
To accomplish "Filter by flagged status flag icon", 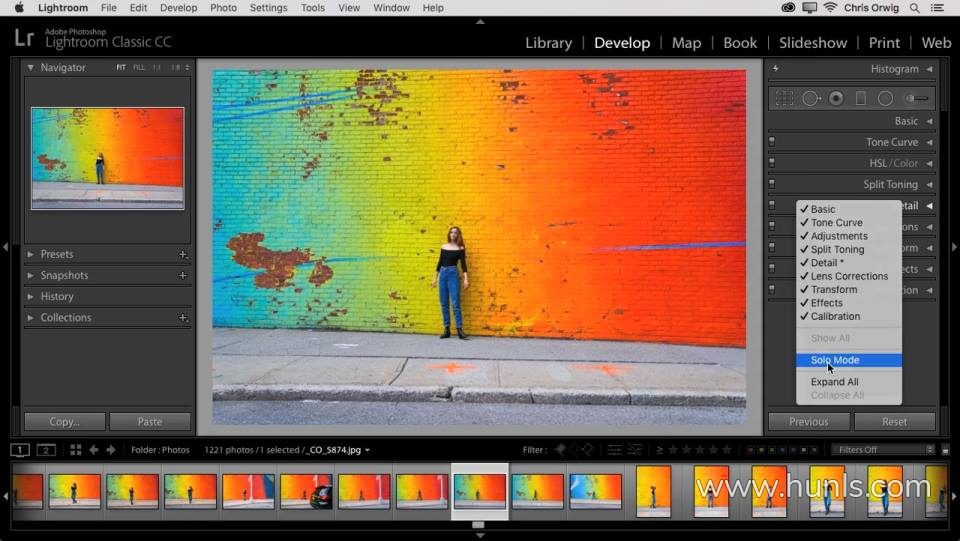I will pos(560,450).
